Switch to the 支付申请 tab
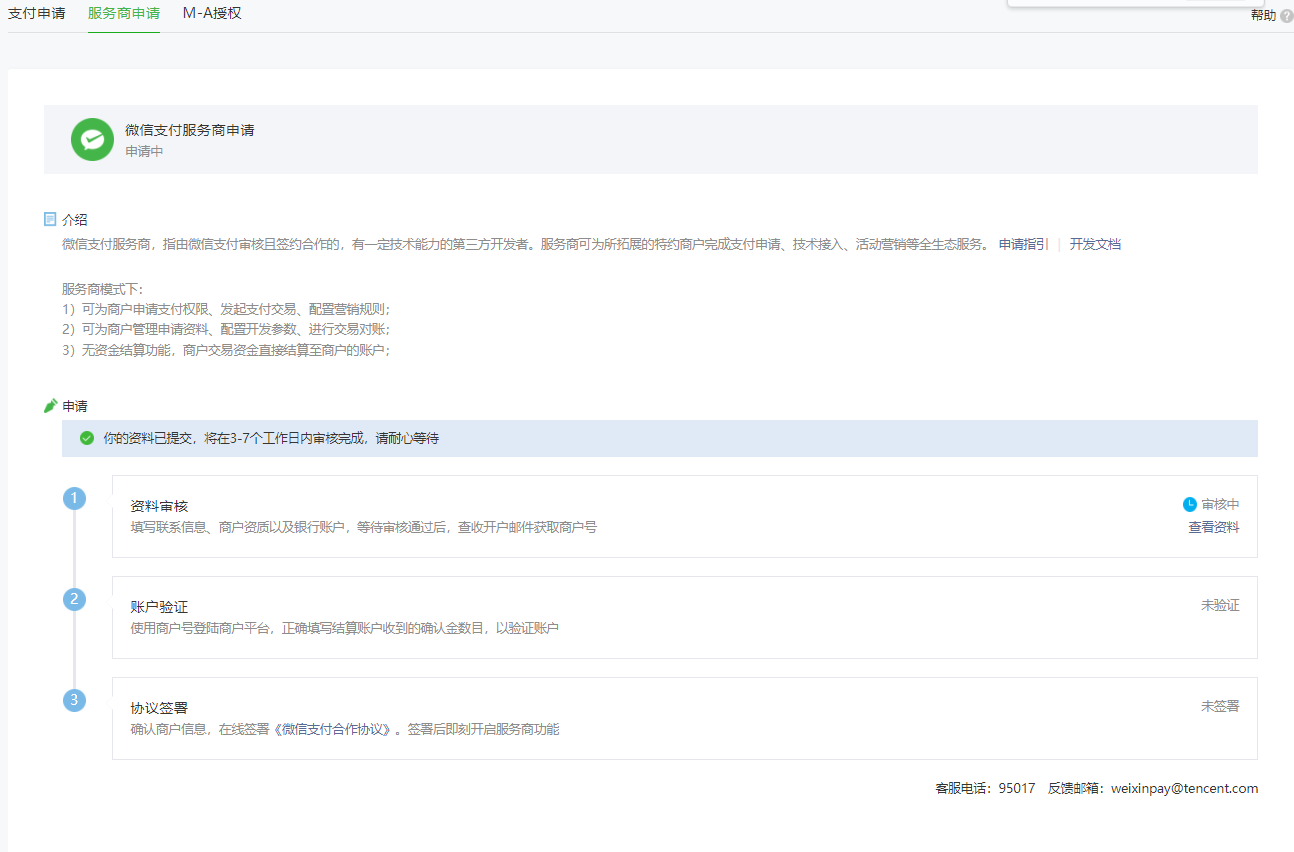The image size is (1294, 852). click(x=36, y=15)
